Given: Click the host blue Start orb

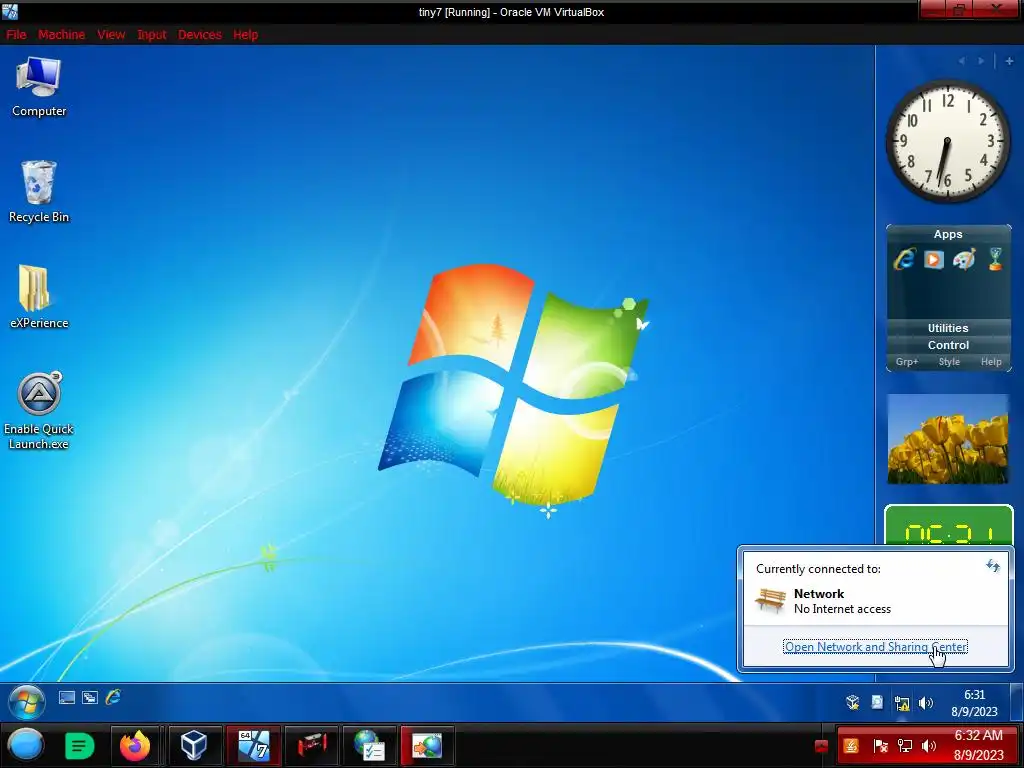Looking at the screenshot, I should [26, 745].
